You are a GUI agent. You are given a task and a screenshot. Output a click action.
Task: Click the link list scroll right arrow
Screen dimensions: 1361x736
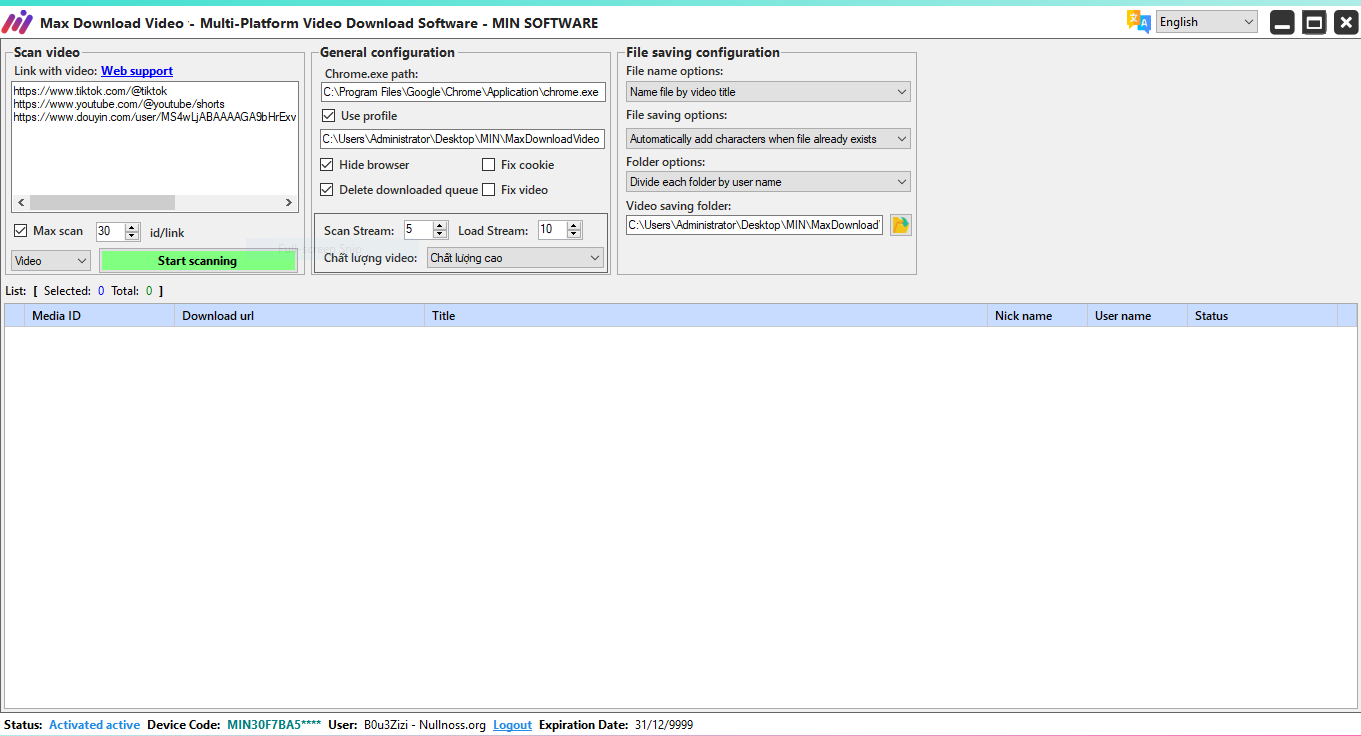pos(289,203)
